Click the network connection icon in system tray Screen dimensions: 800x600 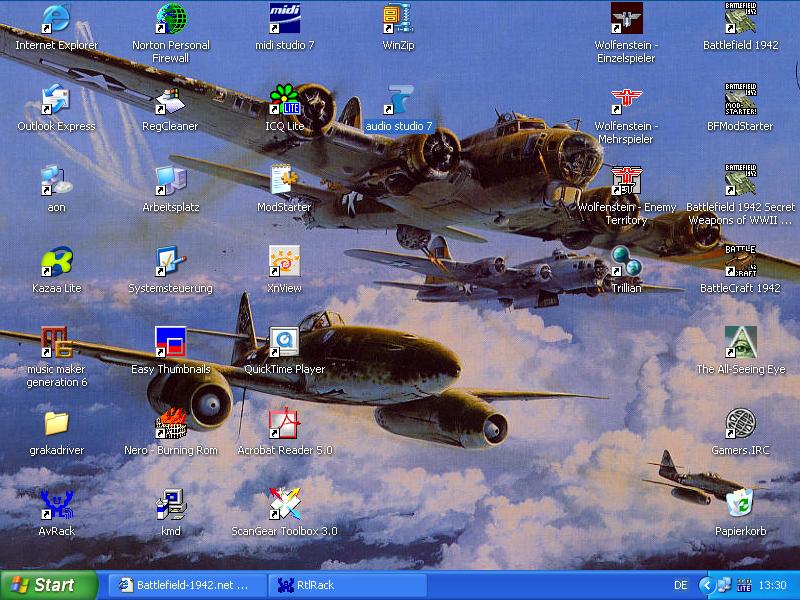tap(725, 585)
